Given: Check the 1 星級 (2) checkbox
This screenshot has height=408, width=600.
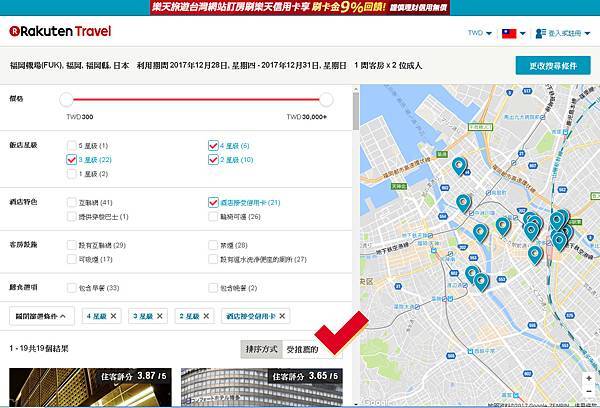Looking at the screenshot, I should (x=72, y=174).
